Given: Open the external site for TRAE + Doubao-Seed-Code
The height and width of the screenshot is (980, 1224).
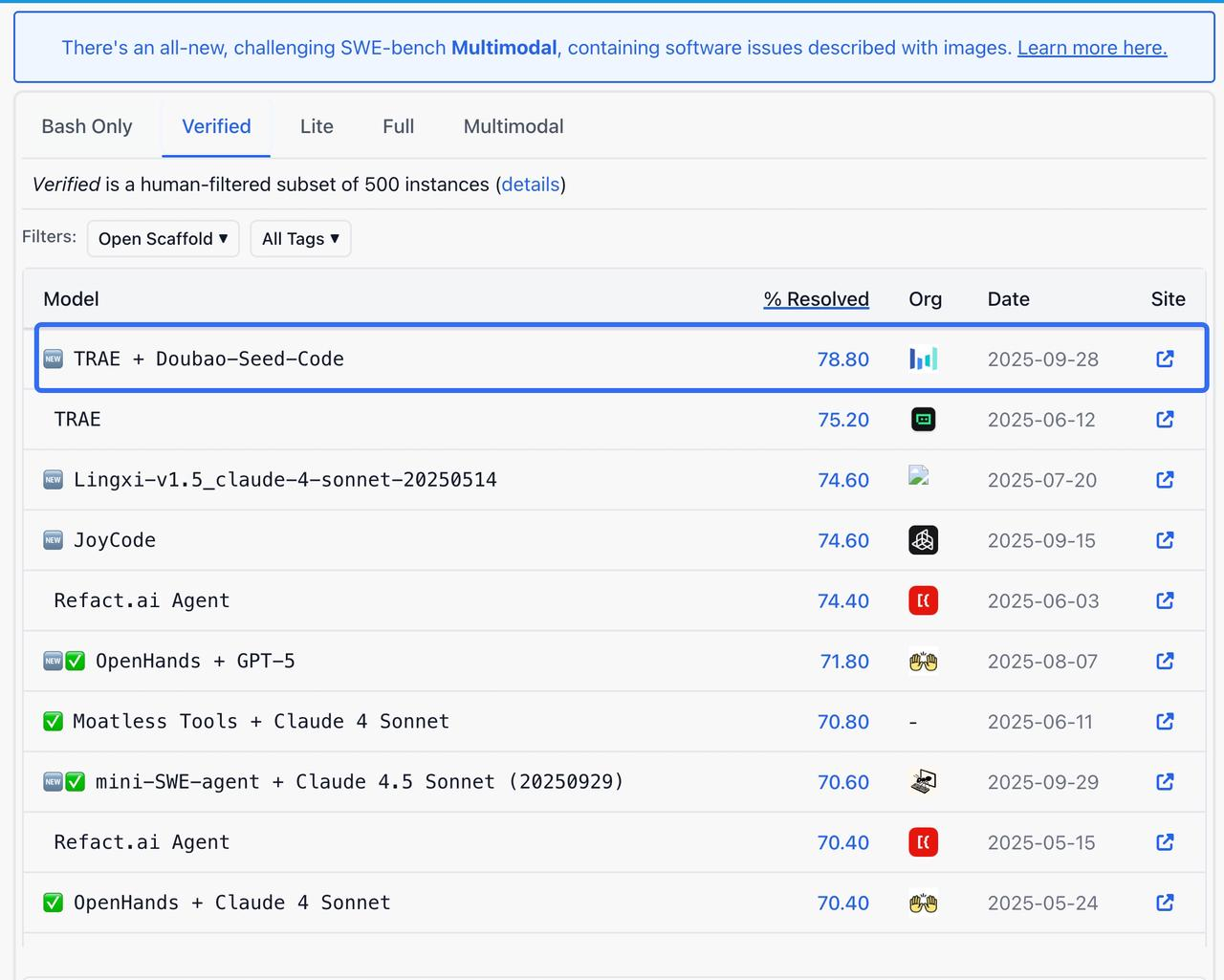Looking at the screenshot, I should (x=1165, y=359).
